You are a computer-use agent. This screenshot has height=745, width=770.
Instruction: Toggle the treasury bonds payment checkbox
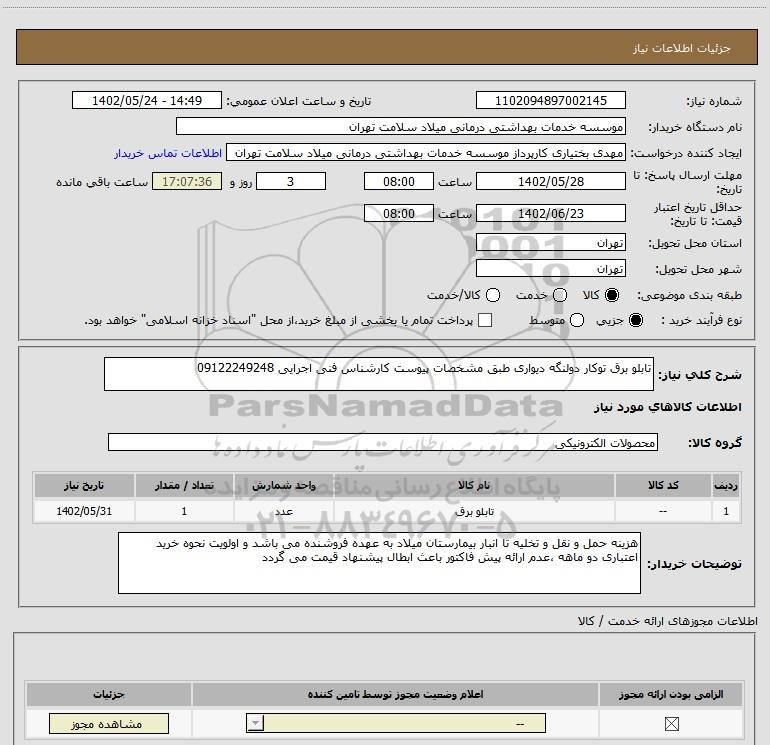tap(485, 321)
